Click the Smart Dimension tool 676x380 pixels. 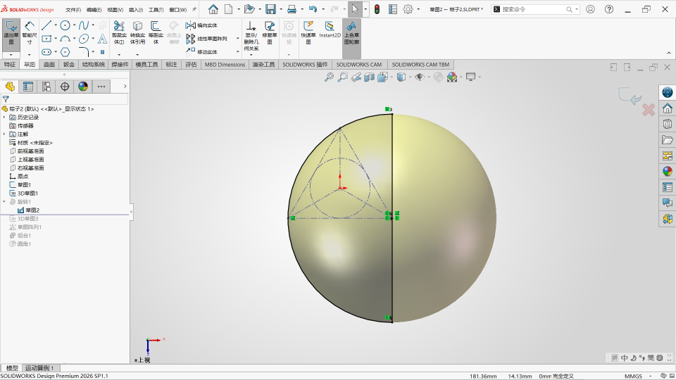pos(29,33)
